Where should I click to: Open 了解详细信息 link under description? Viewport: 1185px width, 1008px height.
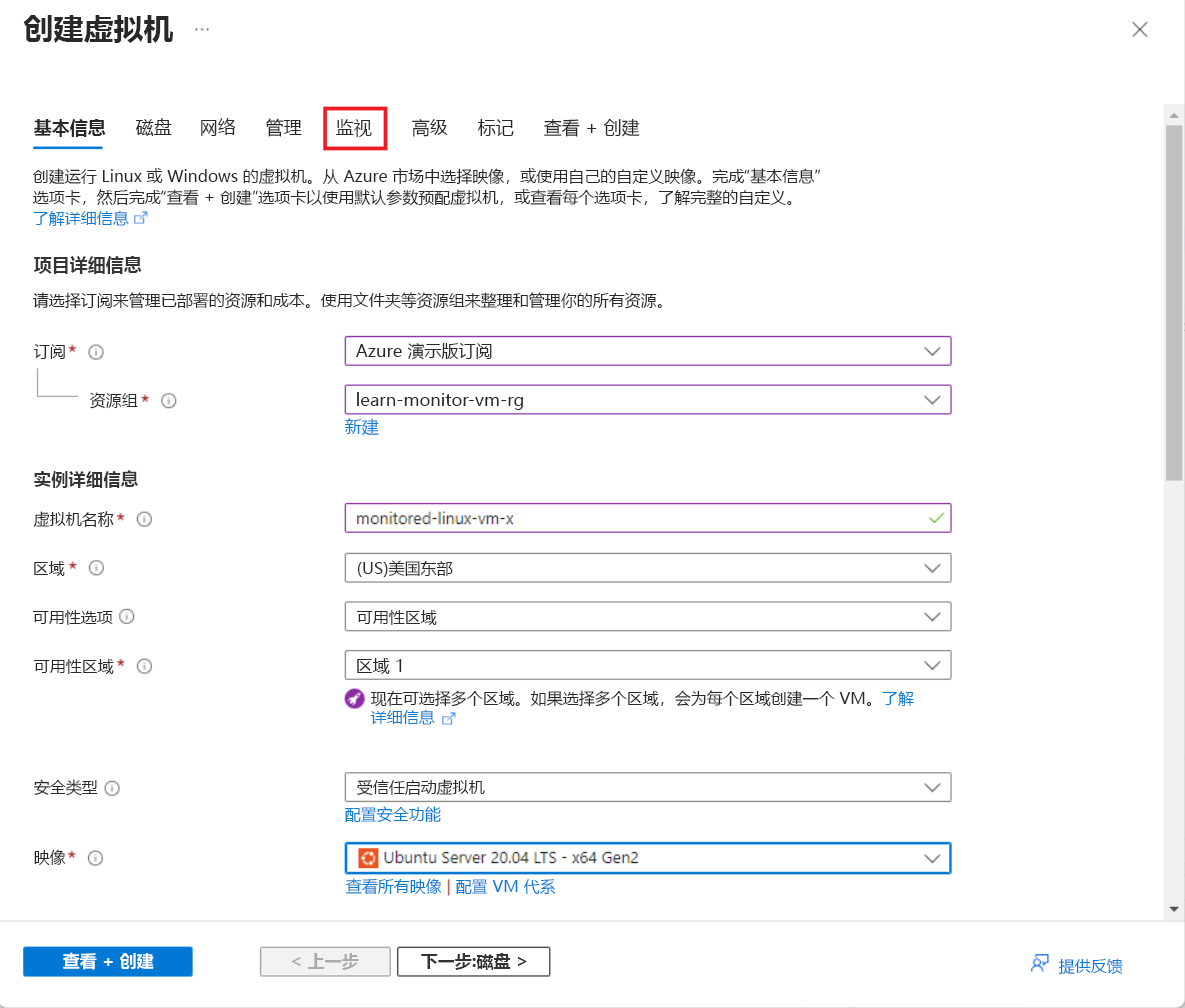coord(81,218)
